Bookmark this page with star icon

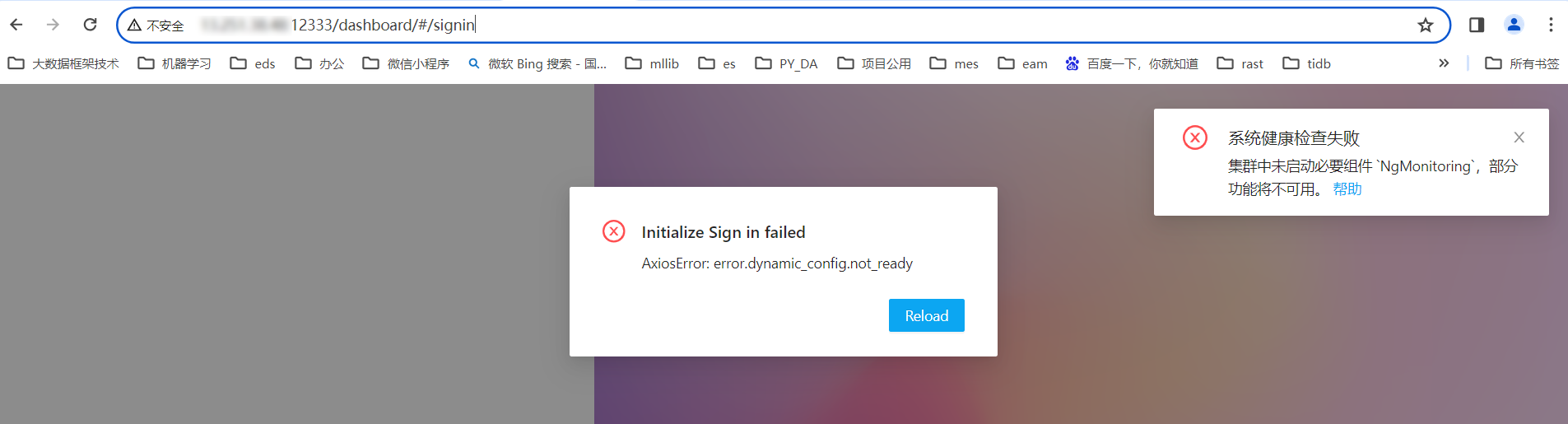coord(1426,25)
